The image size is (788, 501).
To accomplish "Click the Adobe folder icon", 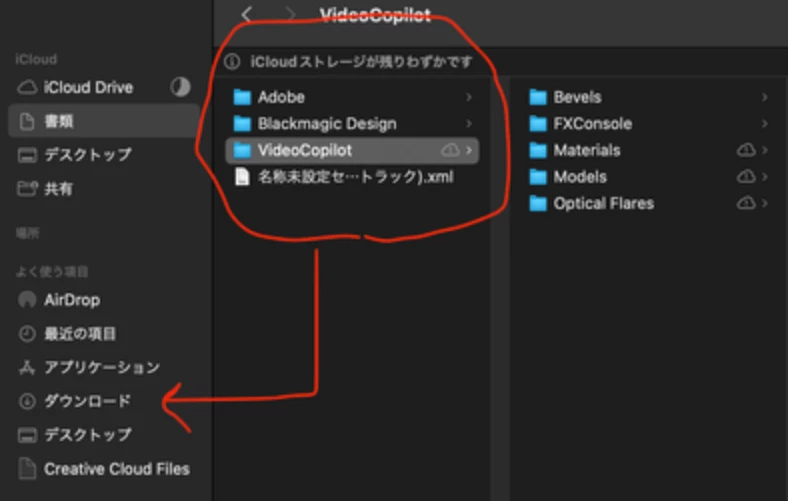I will click(x=242, y=97).
